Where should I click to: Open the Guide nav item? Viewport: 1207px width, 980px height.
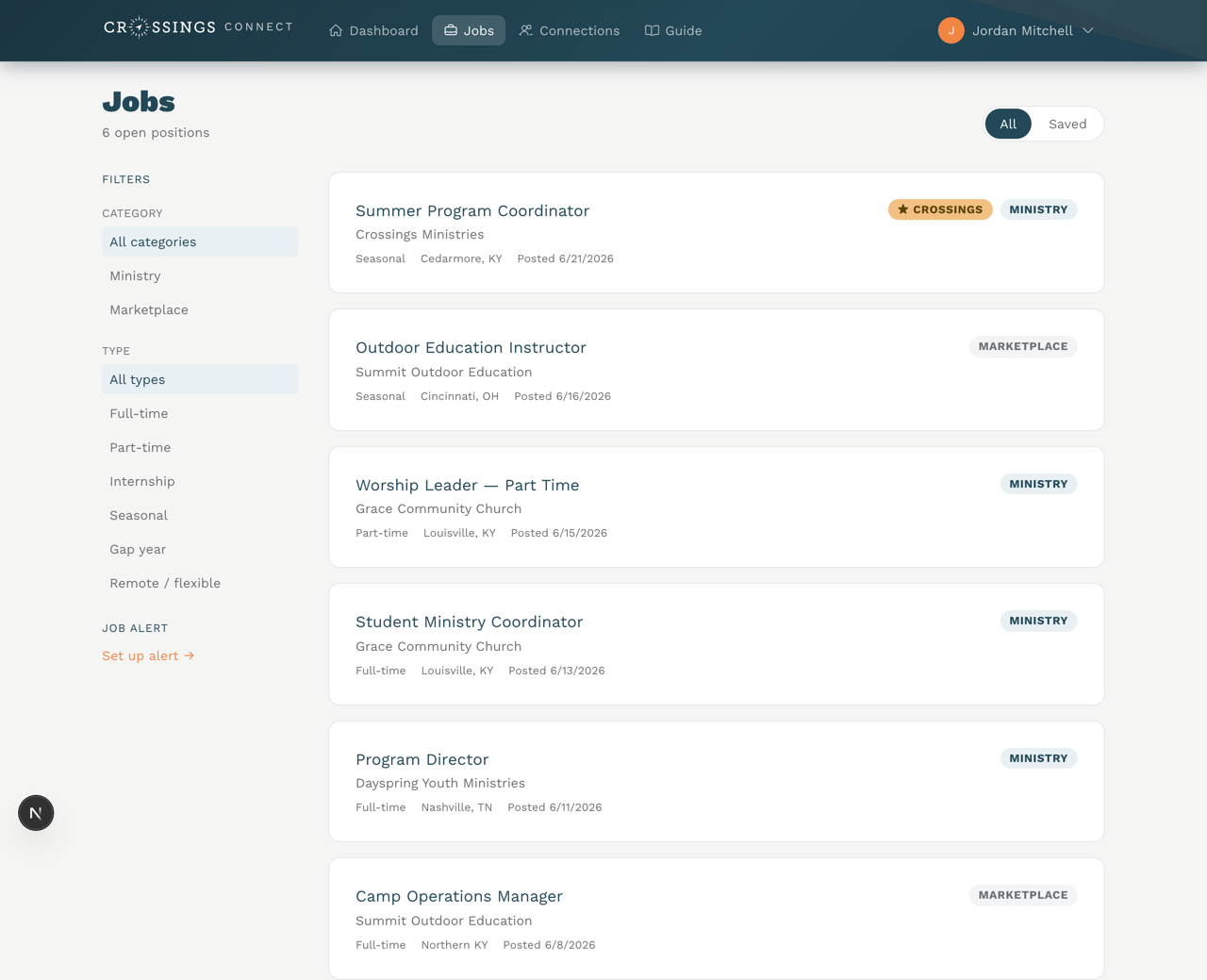coord(673,30)
